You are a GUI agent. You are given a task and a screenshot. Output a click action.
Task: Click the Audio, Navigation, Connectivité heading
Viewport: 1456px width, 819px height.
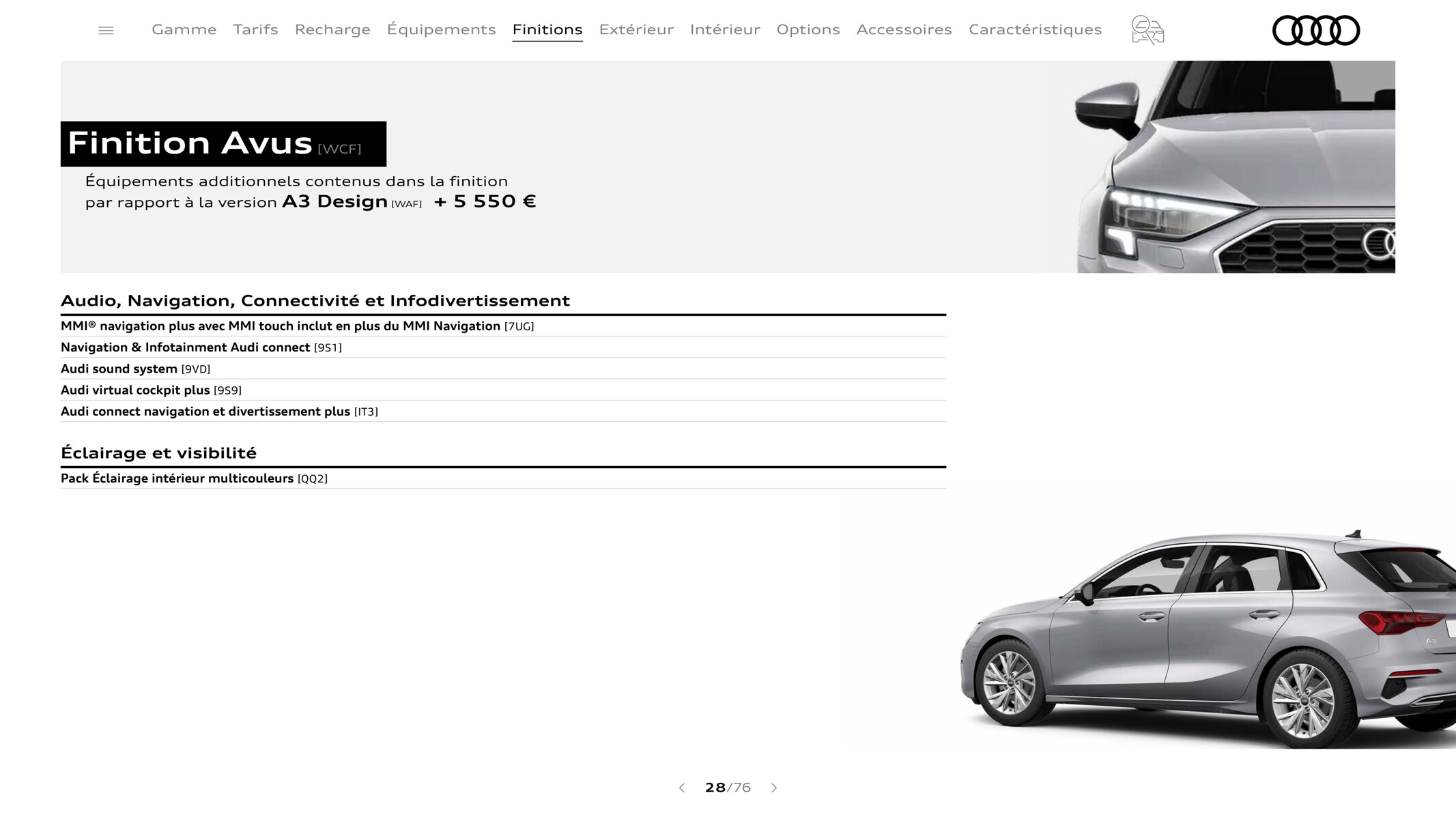point(315,301)
